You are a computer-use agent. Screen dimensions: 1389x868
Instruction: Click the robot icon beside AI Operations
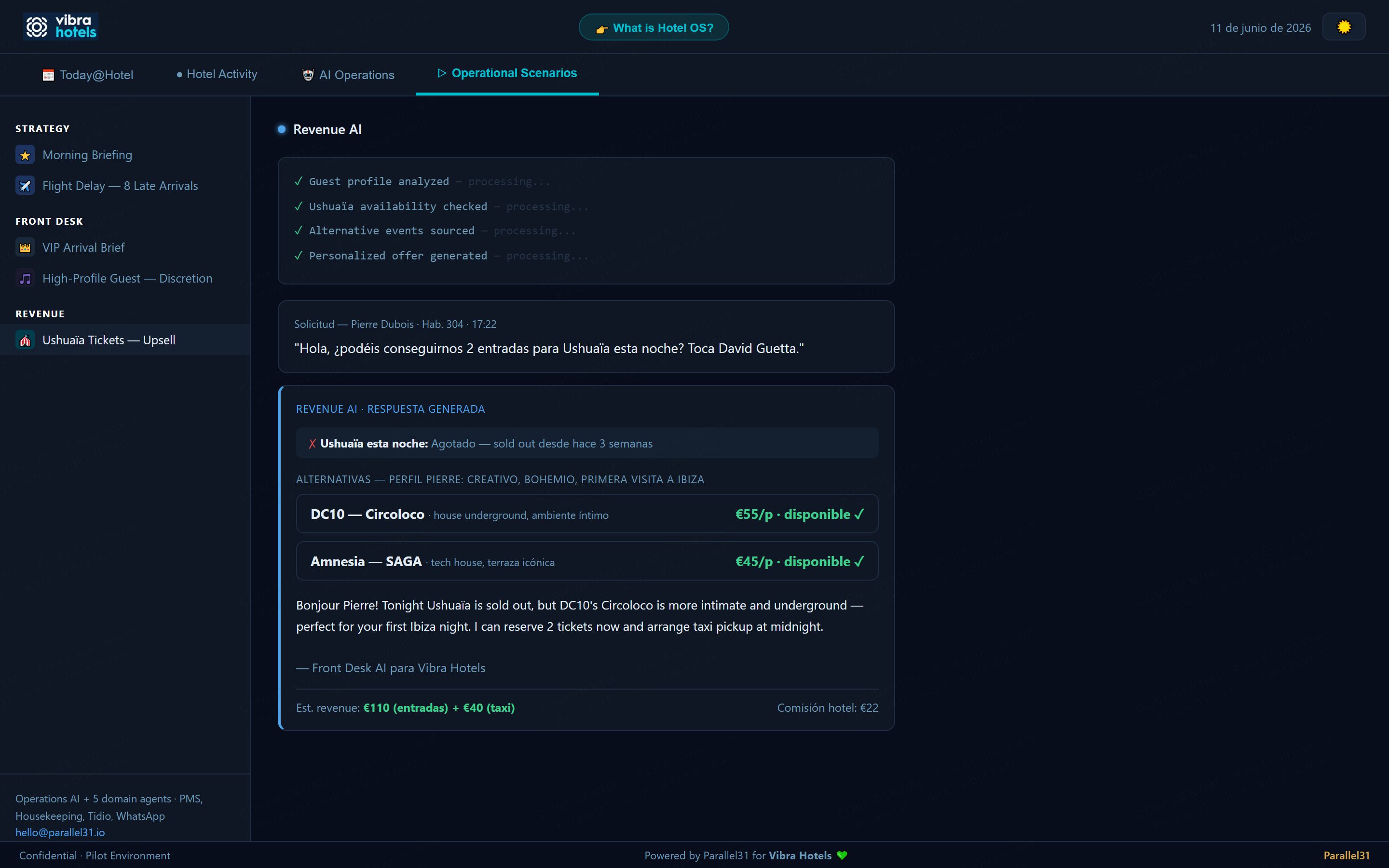(x=308, y=75)
